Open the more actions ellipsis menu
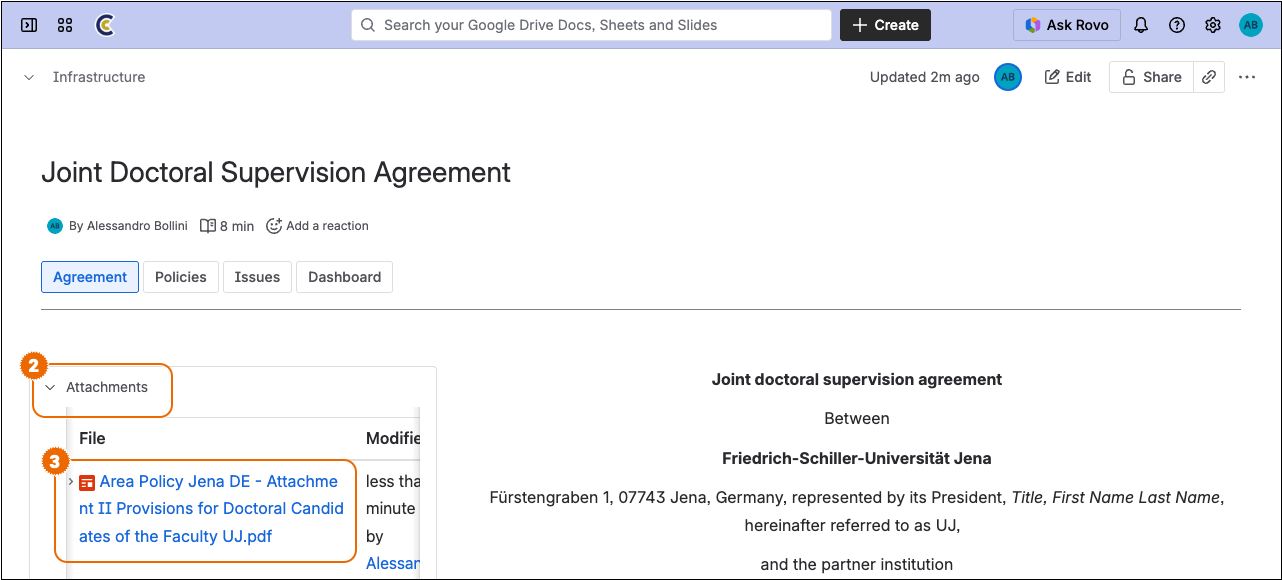The width and height of the screenshot is (1282, 580). 1247,77
